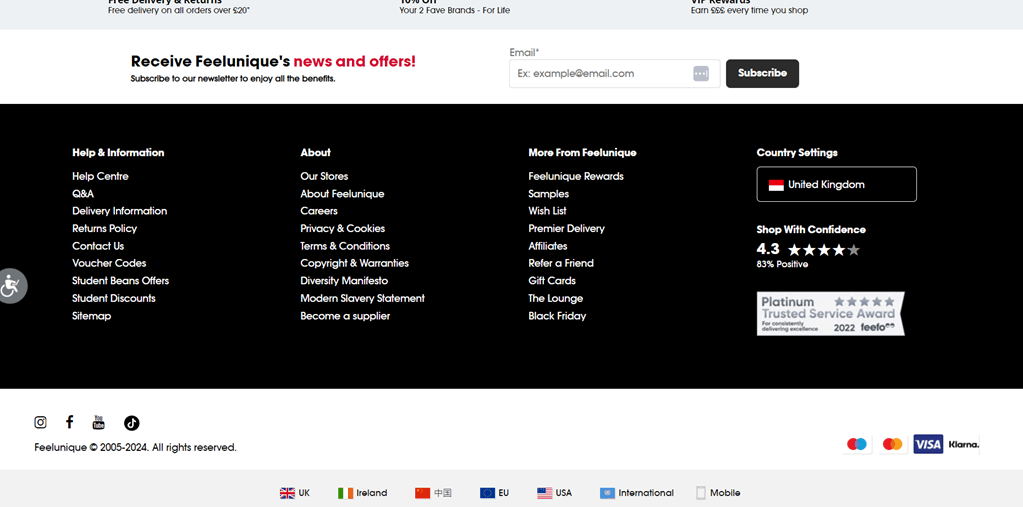Viewport: 1023px width, 507px height.
Task: Open the Wish List link
Action: (x=547, y=211)
